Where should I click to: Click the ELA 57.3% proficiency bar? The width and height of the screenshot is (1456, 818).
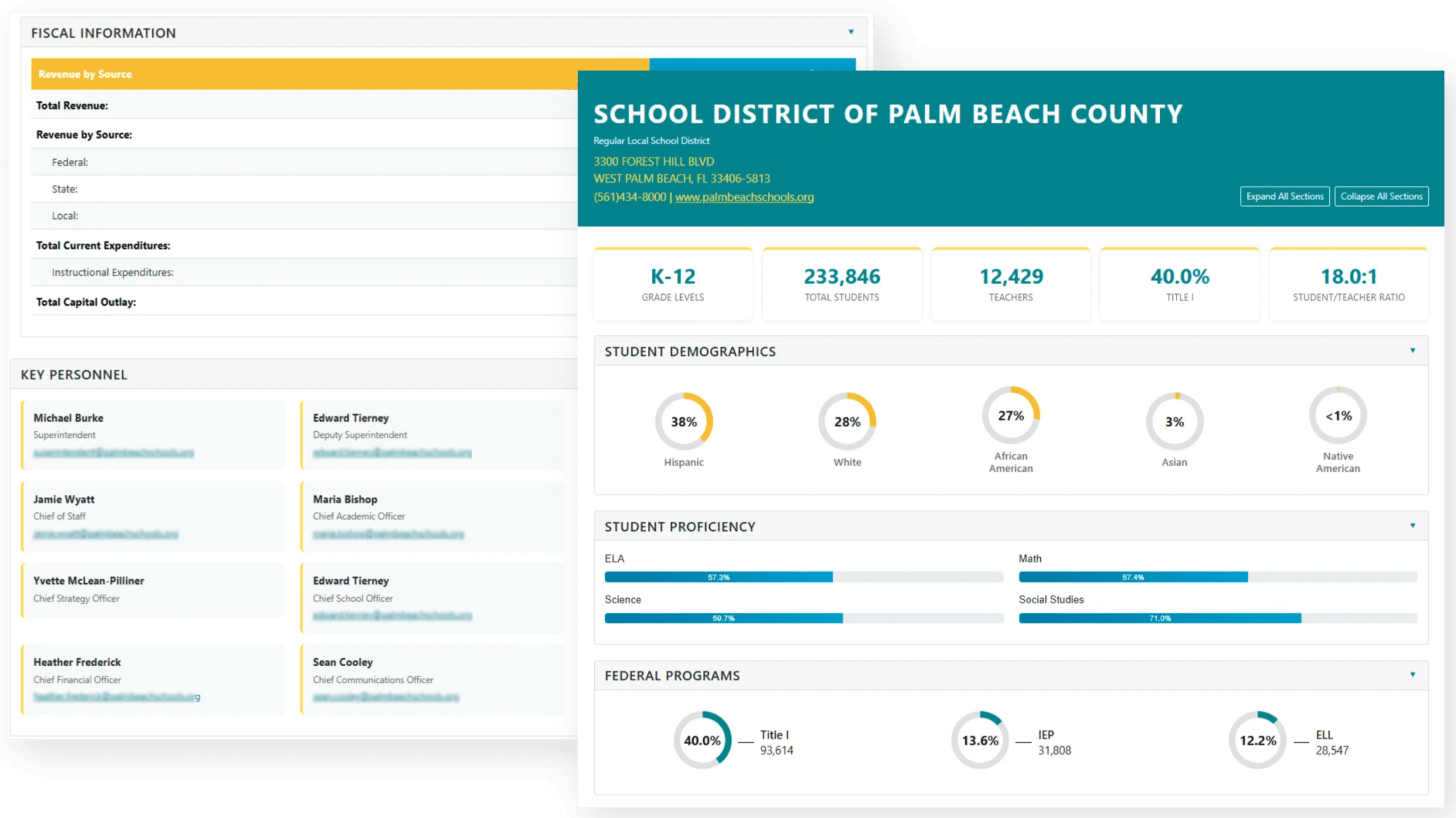[x=718, y=578]
